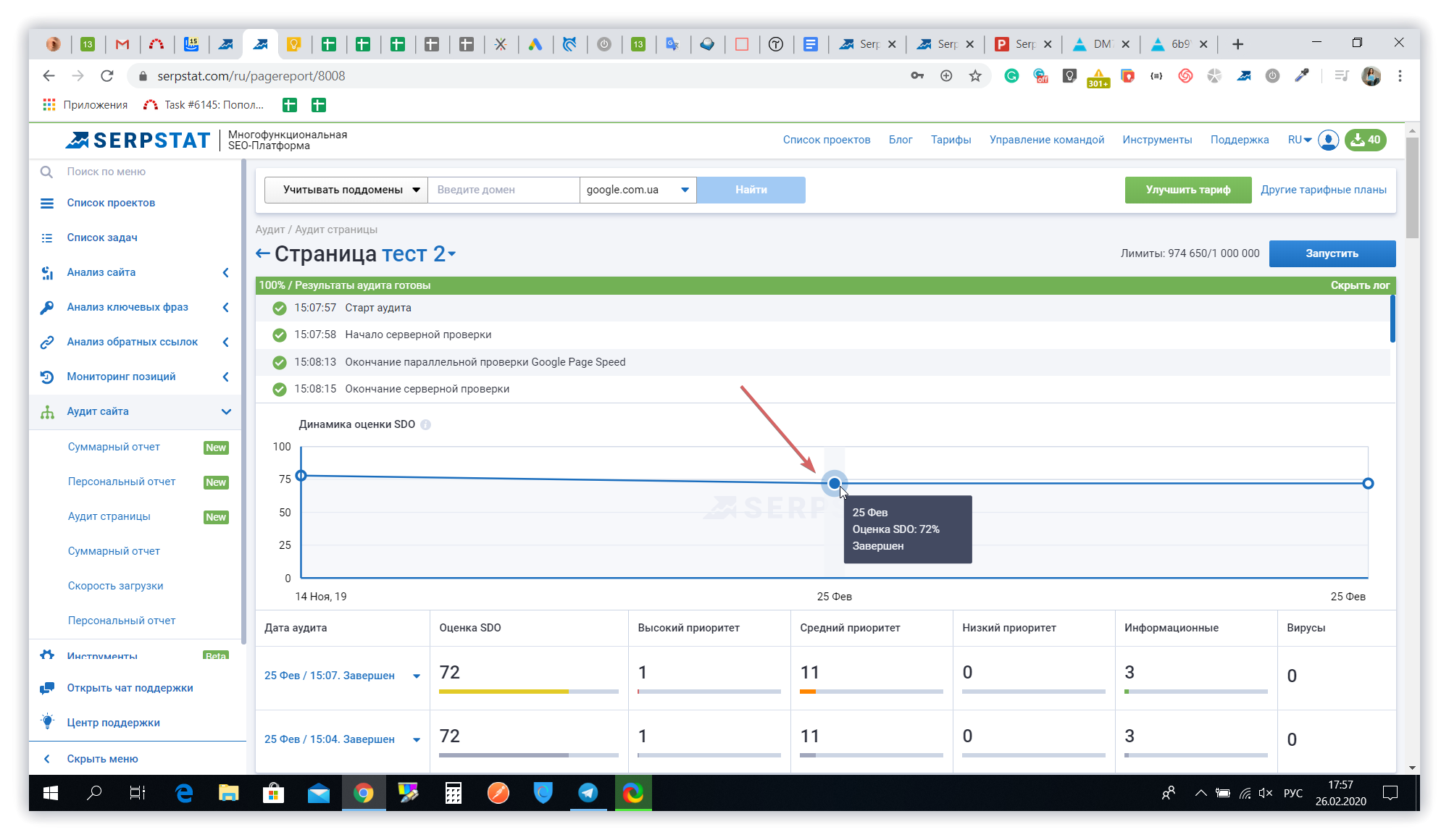The image size is (1449, 840).
Task: Click the SDO chart info icon
Action: [x=426, y=425]
